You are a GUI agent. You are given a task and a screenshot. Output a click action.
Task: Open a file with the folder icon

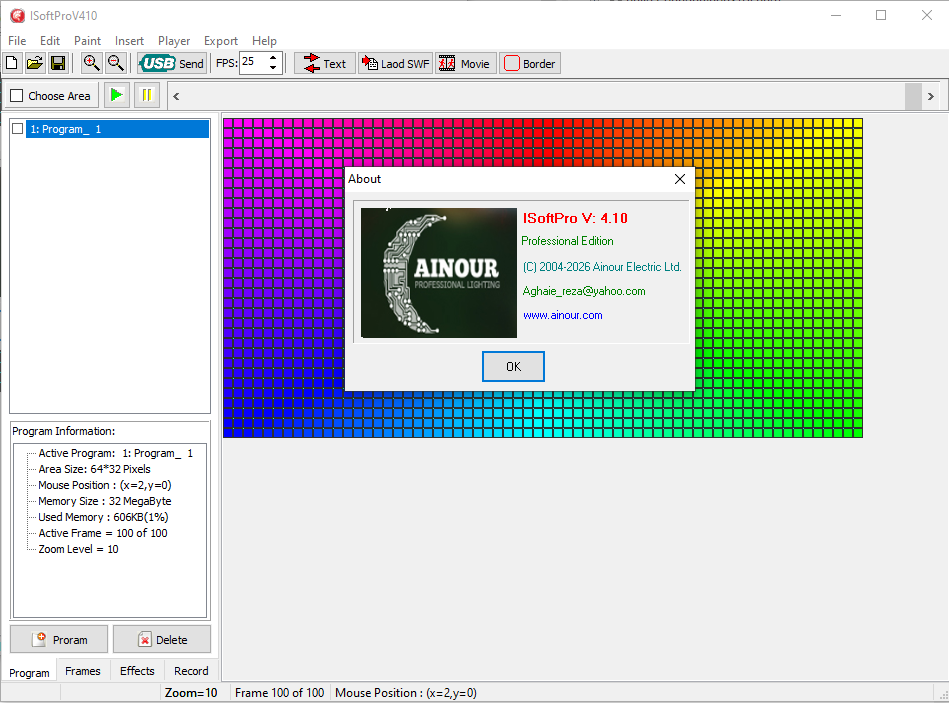click(35, 63)
